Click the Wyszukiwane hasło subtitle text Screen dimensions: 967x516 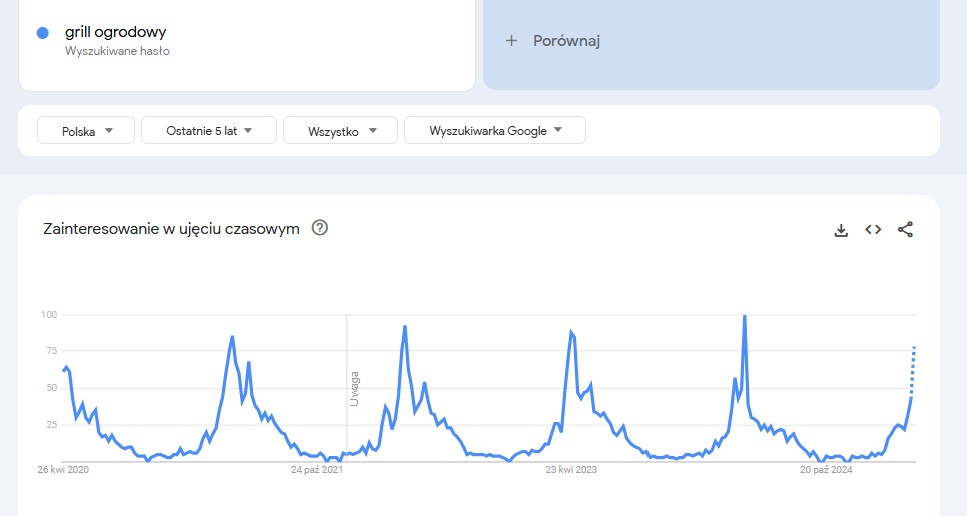click(117, 51)
